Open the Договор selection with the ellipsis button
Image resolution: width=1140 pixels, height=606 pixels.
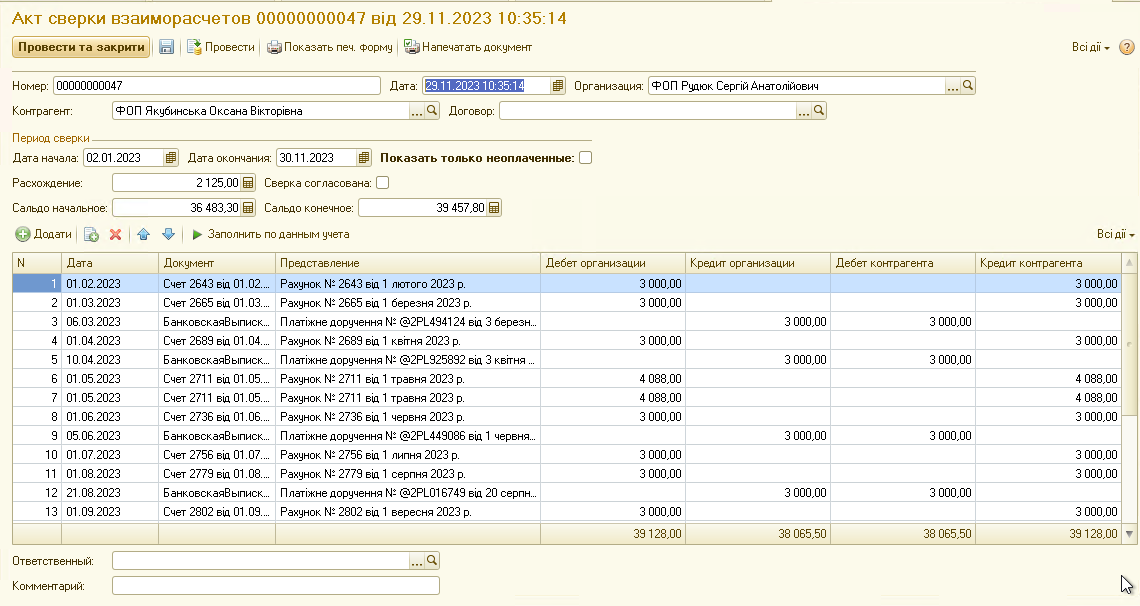point(804,111)
